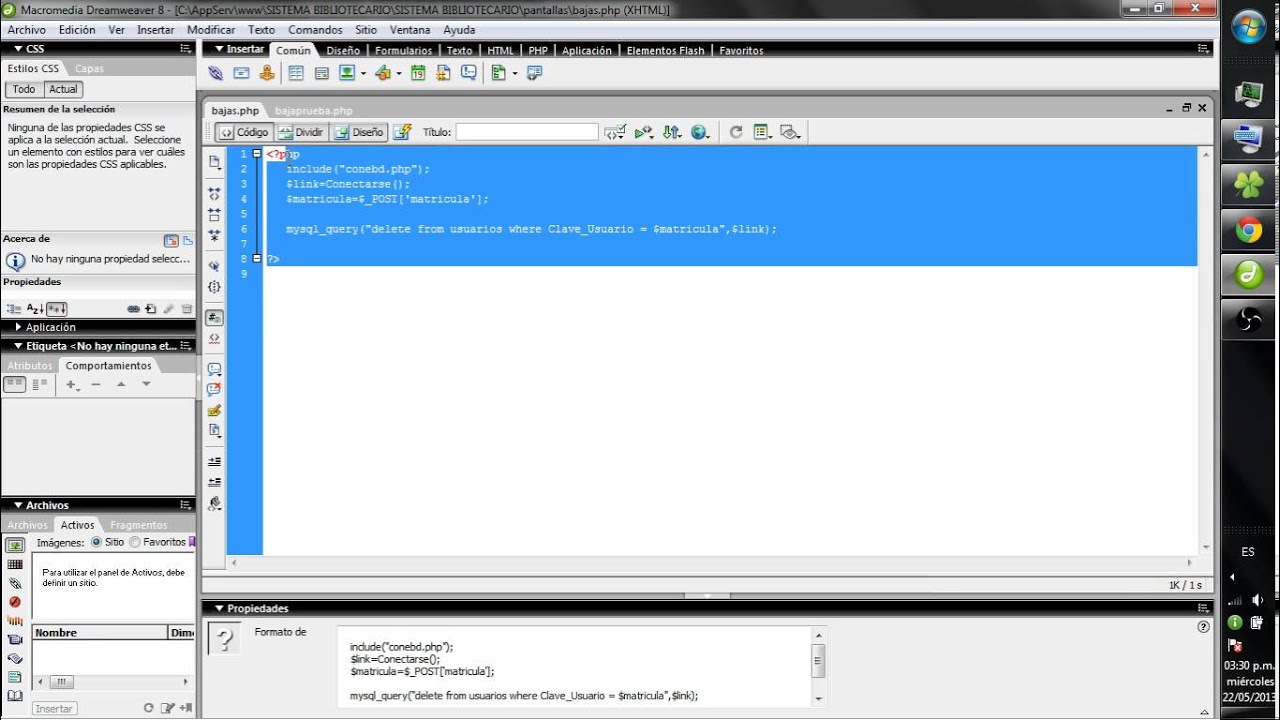
Task: Show the URLs category in Activos panel
Action: [x=15, y=583]
